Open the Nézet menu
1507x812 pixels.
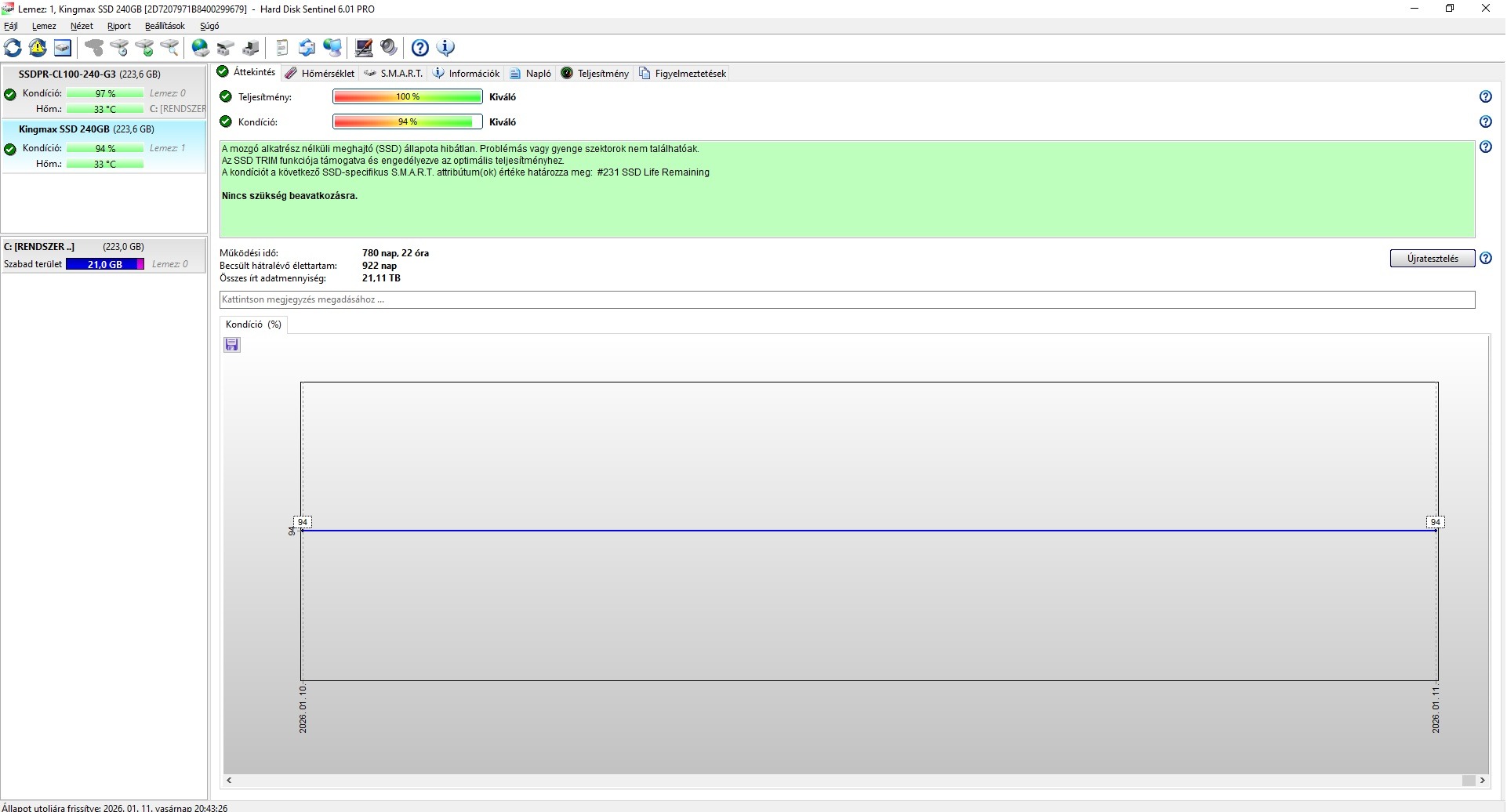pyautogui.click(x=82, y=26)
